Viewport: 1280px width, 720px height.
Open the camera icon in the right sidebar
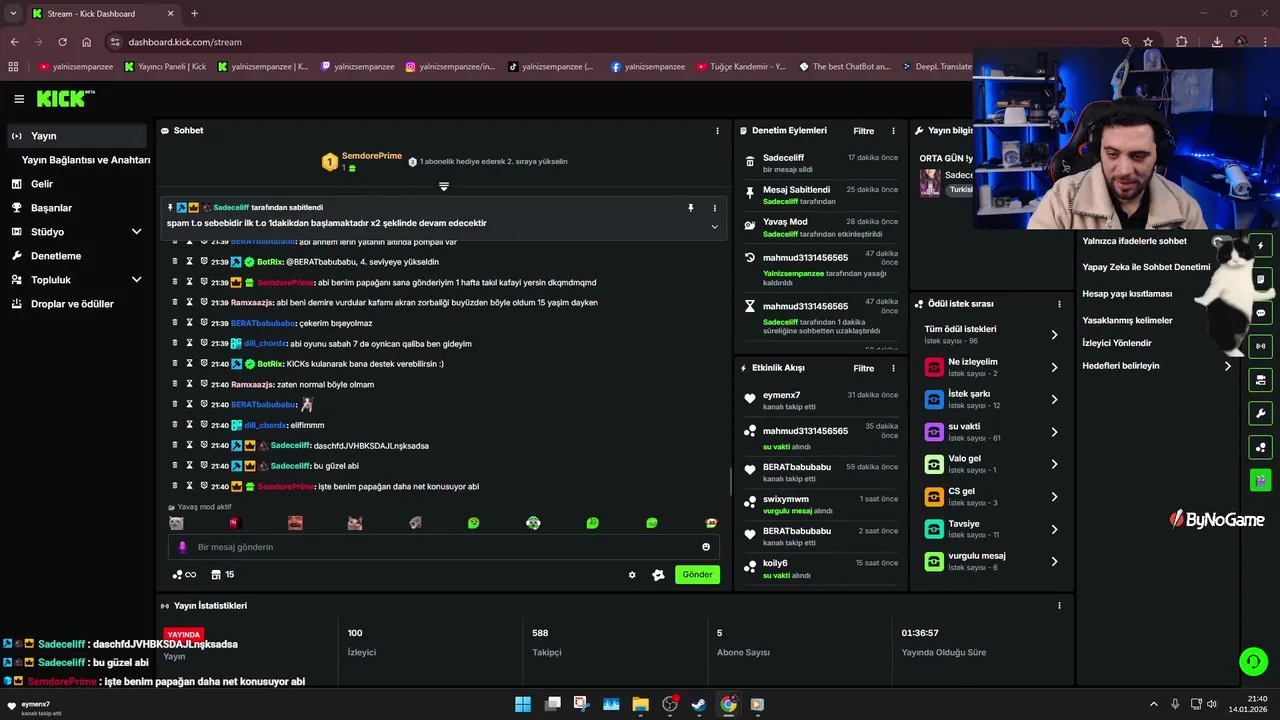1260,380
